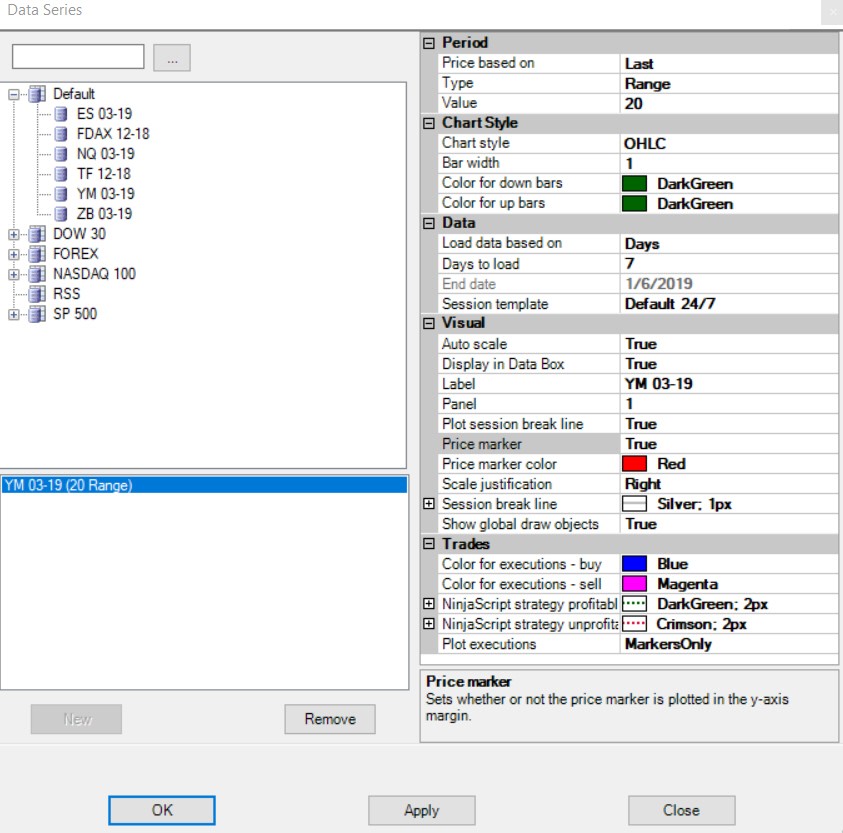
Task: Click the ellipsis browse instrument button
Action: [172, 58]
